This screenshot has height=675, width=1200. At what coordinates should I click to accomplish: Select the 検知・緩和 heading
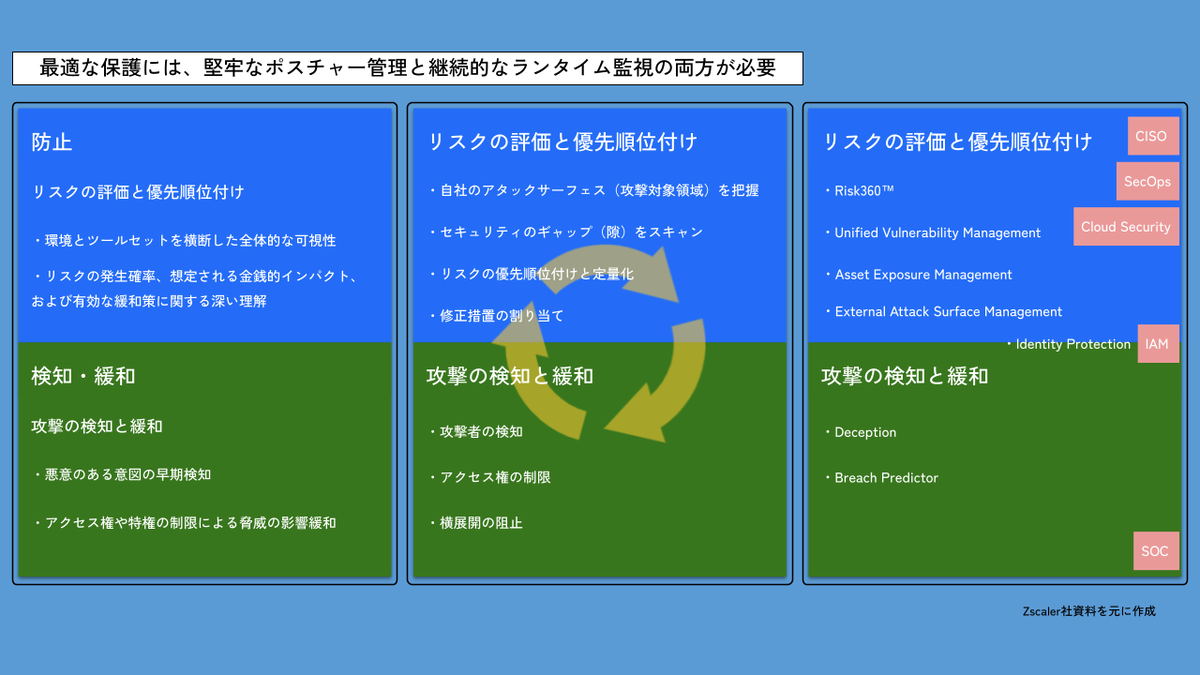click(x=83, y=376)
